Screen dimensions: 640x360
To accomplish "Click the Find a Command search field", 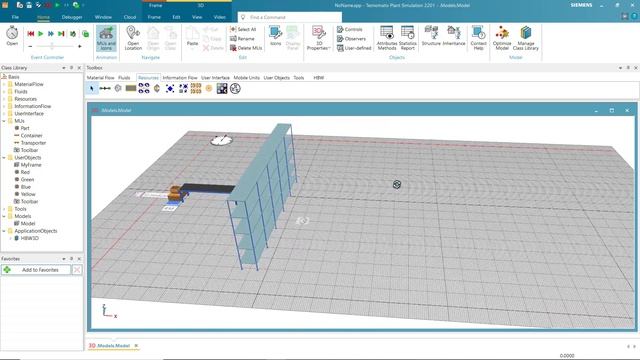I will [290, 17].
